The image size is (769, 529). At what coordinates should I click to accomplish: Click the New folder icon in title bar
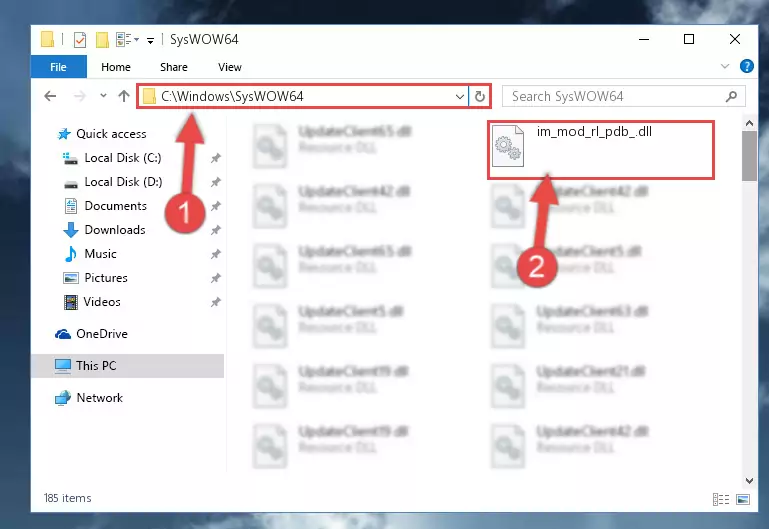(102, 39)
